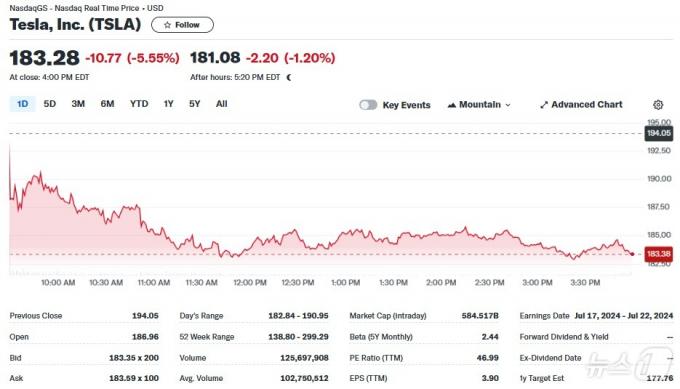
Task: Click the 187.50 price axis label
Action: click(659, 207)
